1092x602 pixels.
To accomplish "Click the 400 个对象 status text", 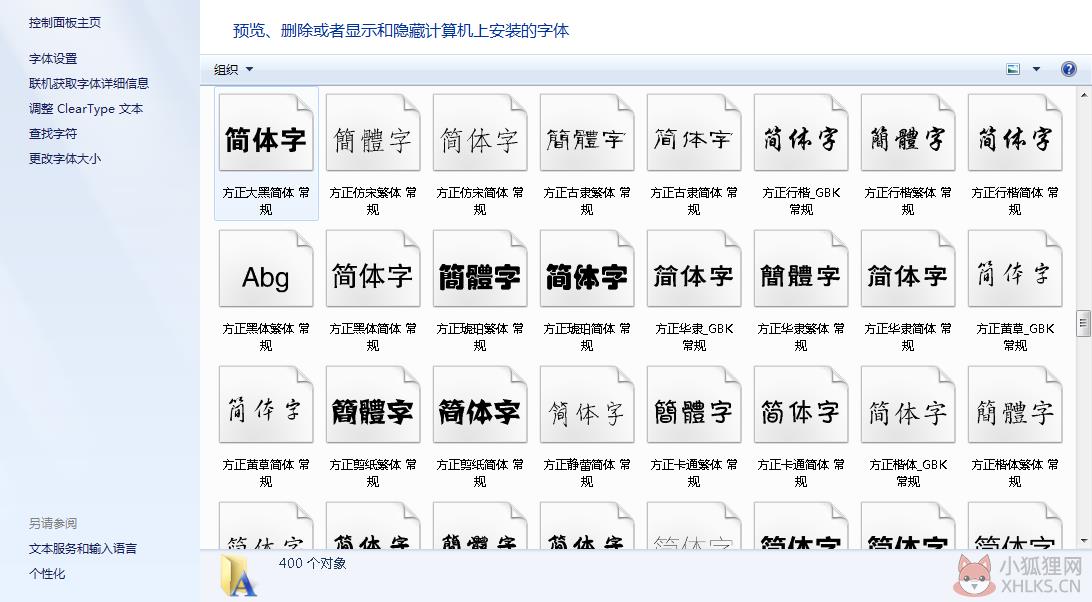I will (x=313, y=564).
